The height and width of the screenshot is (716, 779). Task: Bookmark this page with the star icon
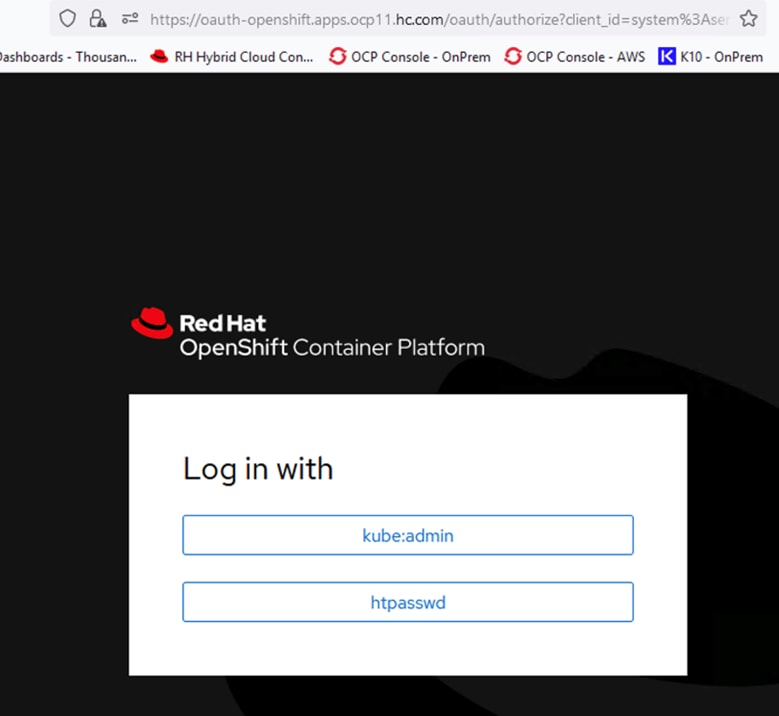point(749,19)
